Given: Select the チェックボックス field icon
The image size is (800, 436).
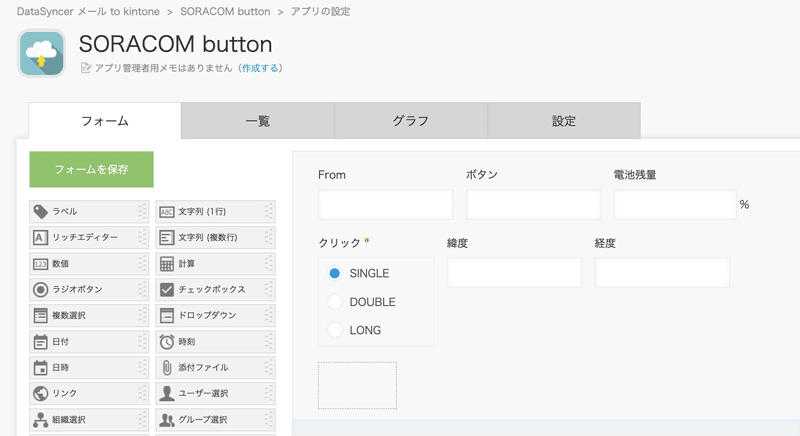Looking at the screenshot, I should 167,290.
